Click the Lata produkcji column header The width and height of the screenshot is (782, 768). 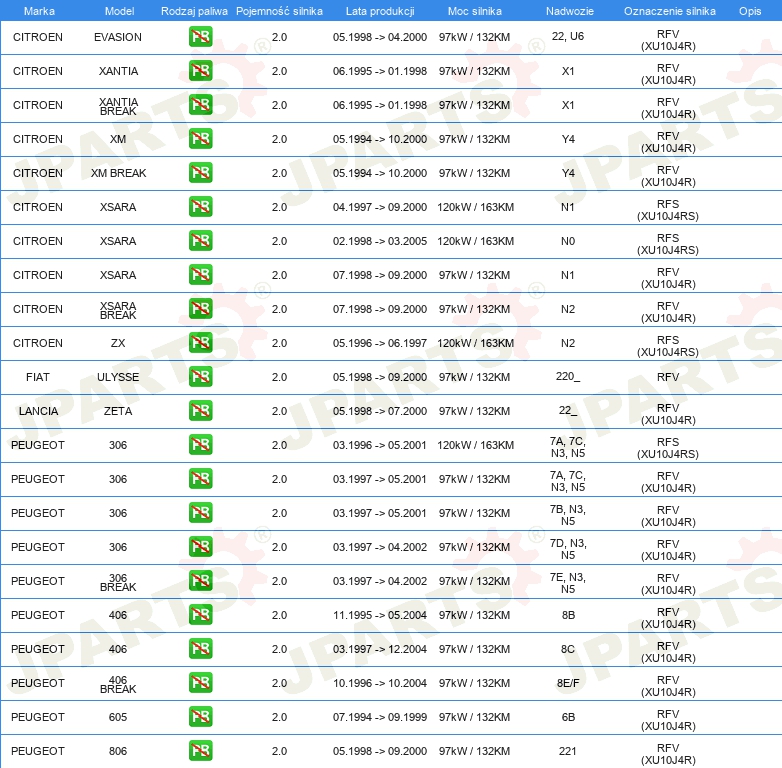pyautogui.click(x=380, y=11)
